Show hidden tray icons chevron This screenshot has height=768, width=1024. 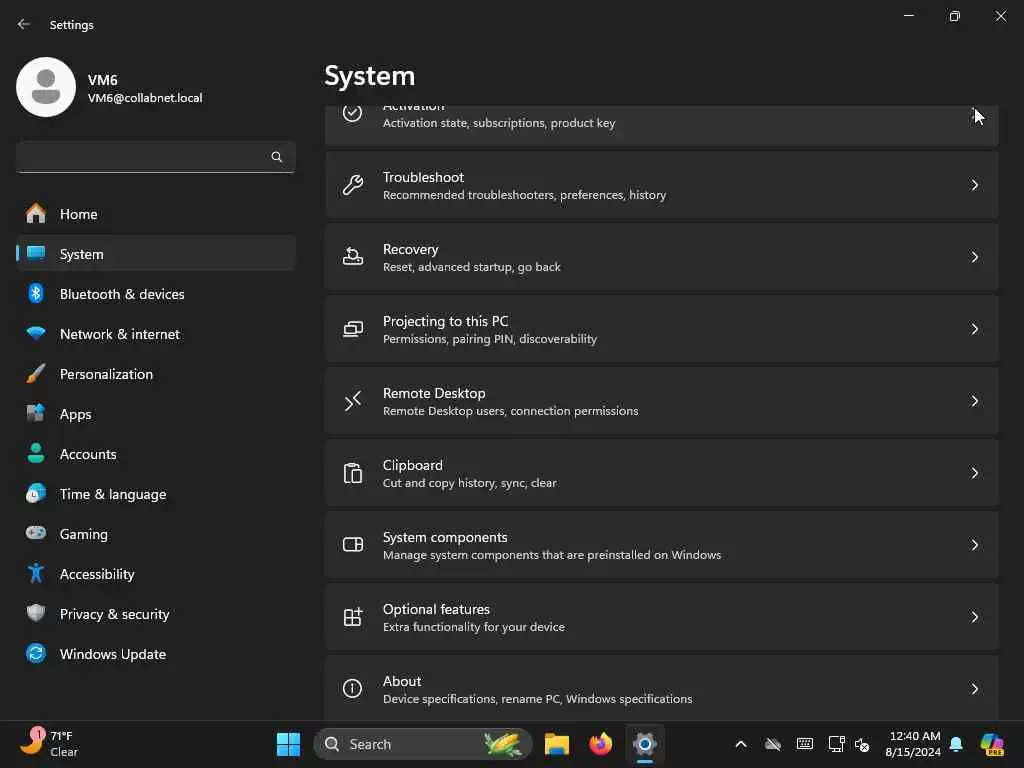click(x=741, y=744)
